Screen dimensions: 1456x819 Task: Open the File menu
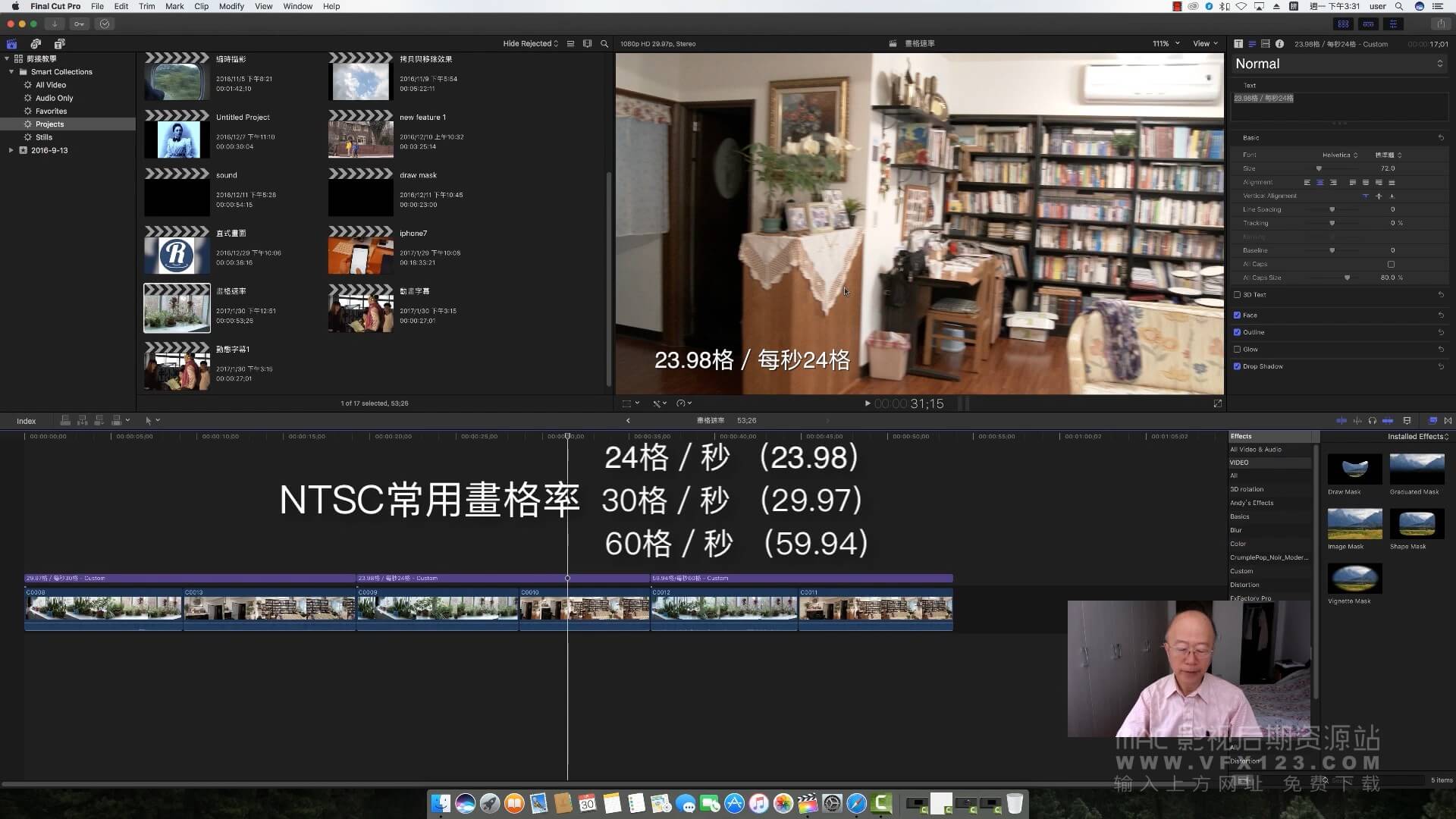(x=97, y=6)
